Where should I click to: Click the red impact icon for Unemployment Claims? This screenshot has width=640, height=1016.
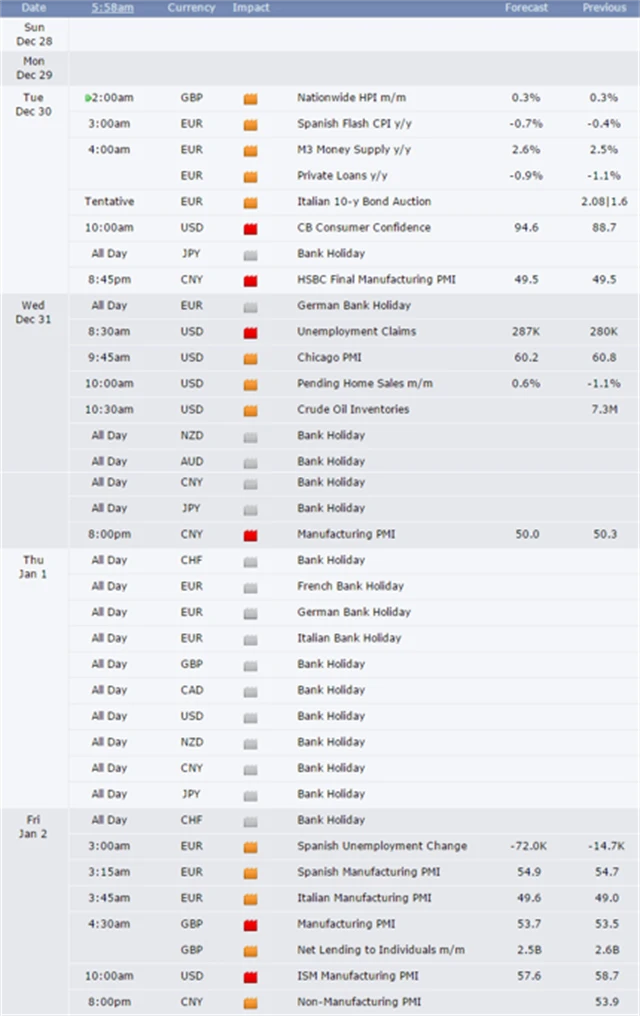(x=250, y=332)
